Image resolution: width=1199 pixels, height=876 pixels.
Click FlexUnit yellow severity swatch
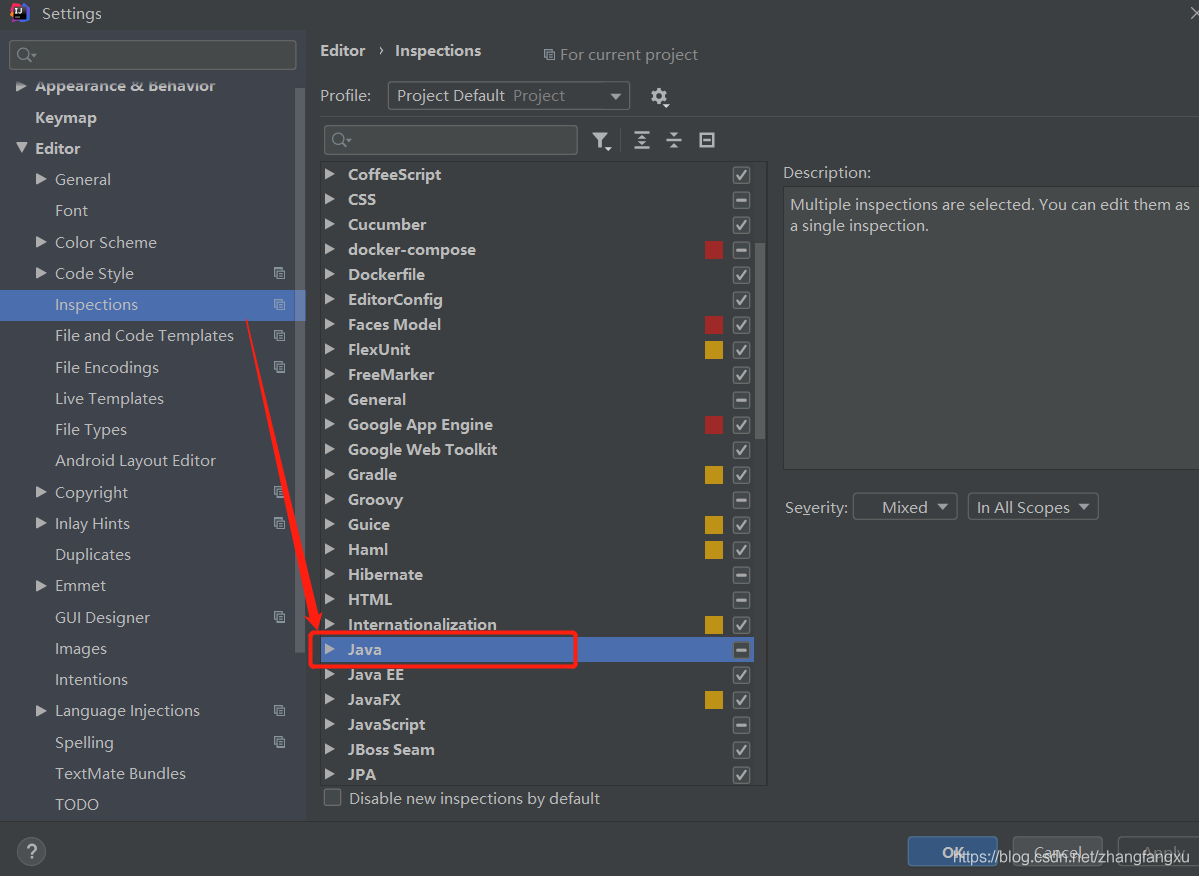click(713, 350)
